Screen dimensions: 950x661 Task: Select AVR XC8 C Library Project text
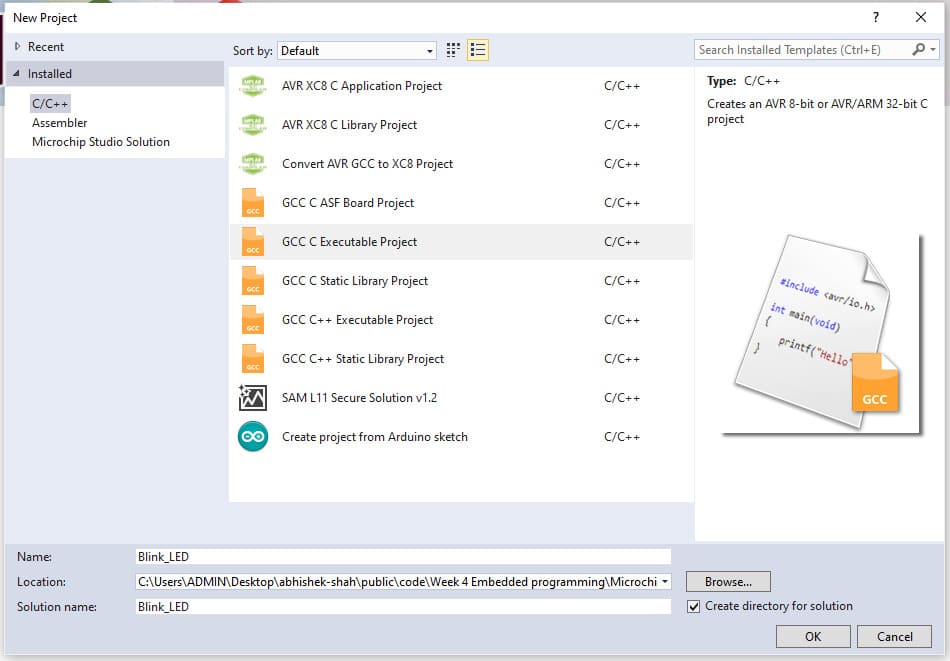coord(350,125)
